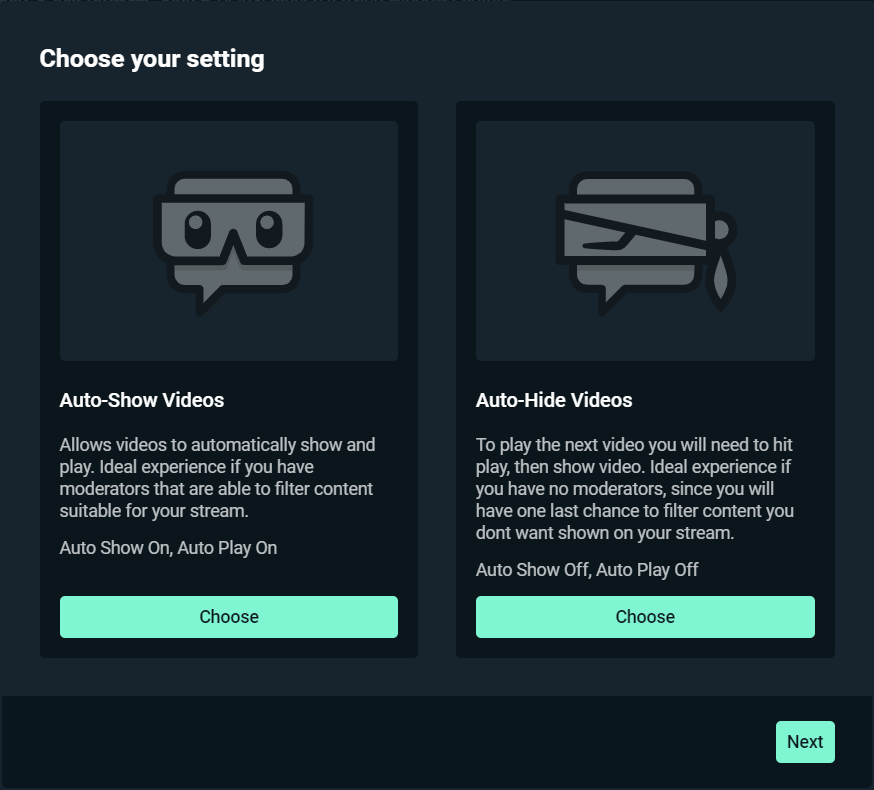Click the goggles-wearing mascot icon
874x790 pixels.
coord(233,240)
